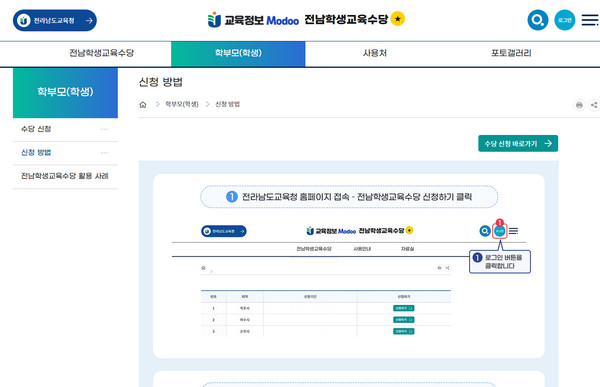Click the share icon
The image size is (600, 387).
click(x=594, y=105)
